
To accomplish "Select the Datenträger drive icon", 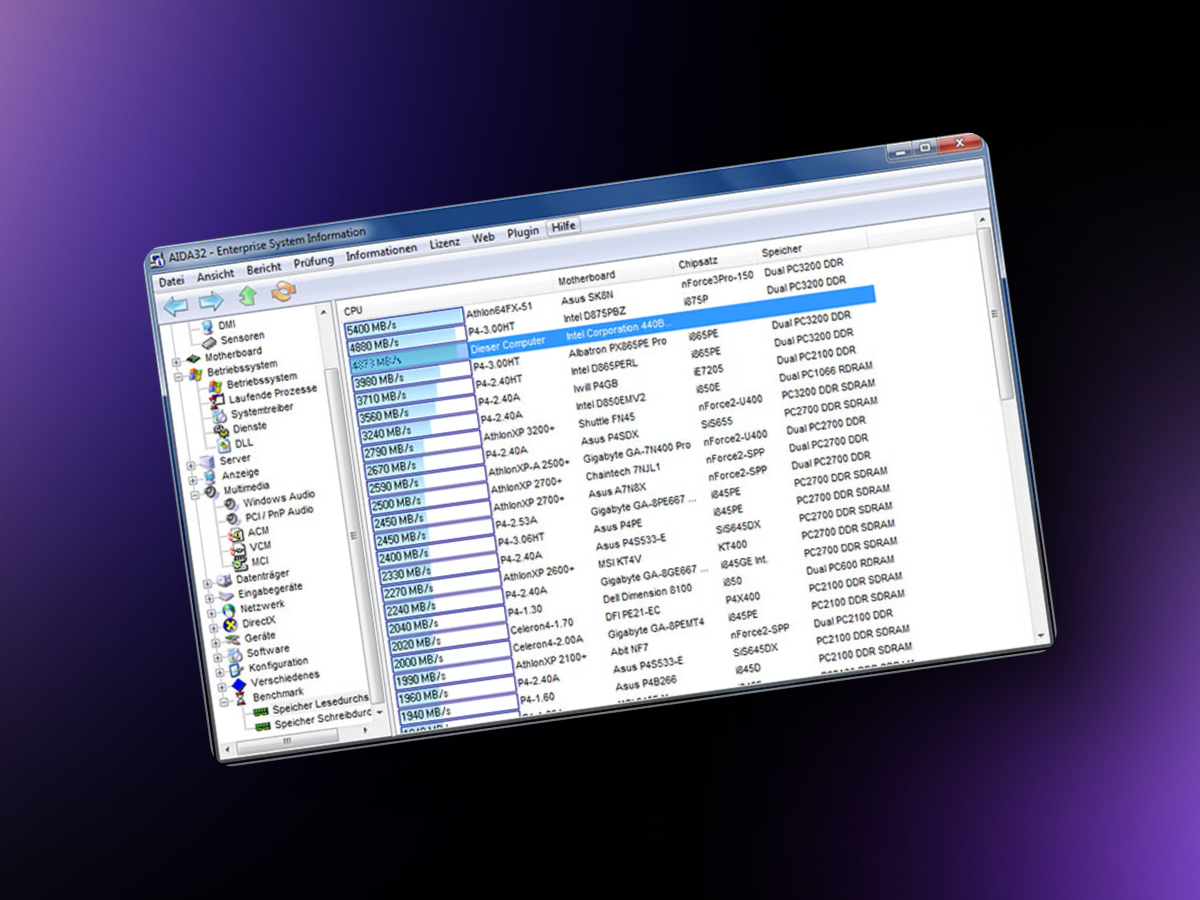I will [x=224, y=581].
